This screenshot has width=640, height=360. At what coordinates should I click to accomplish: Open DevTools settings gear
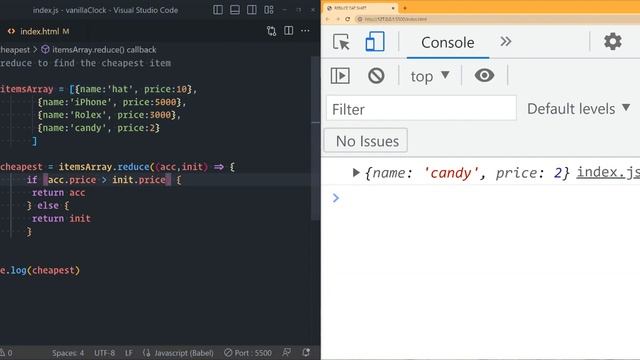tap(613, 41)
